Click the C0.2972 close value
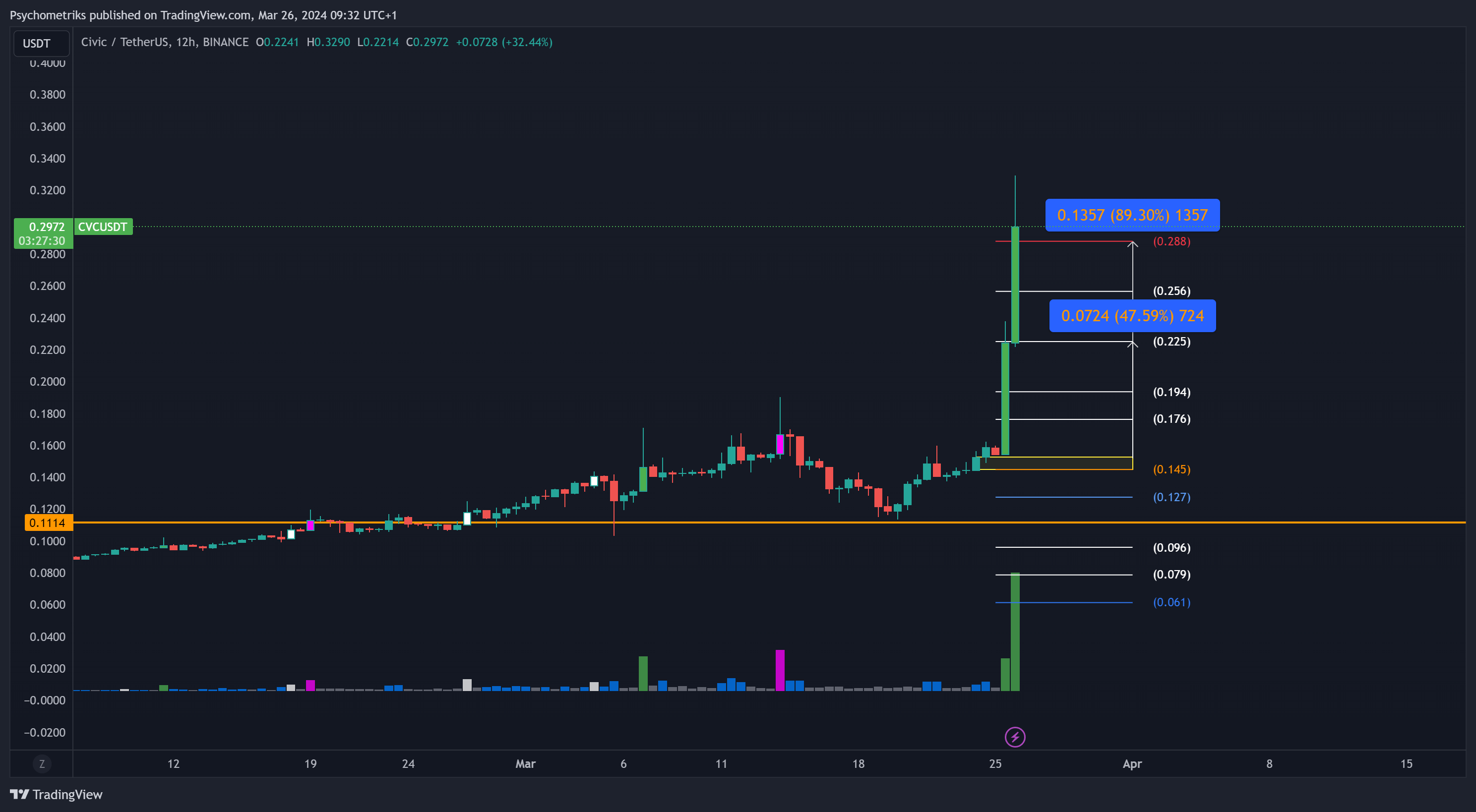This screenshot has height=812, width=1476. 428,42
